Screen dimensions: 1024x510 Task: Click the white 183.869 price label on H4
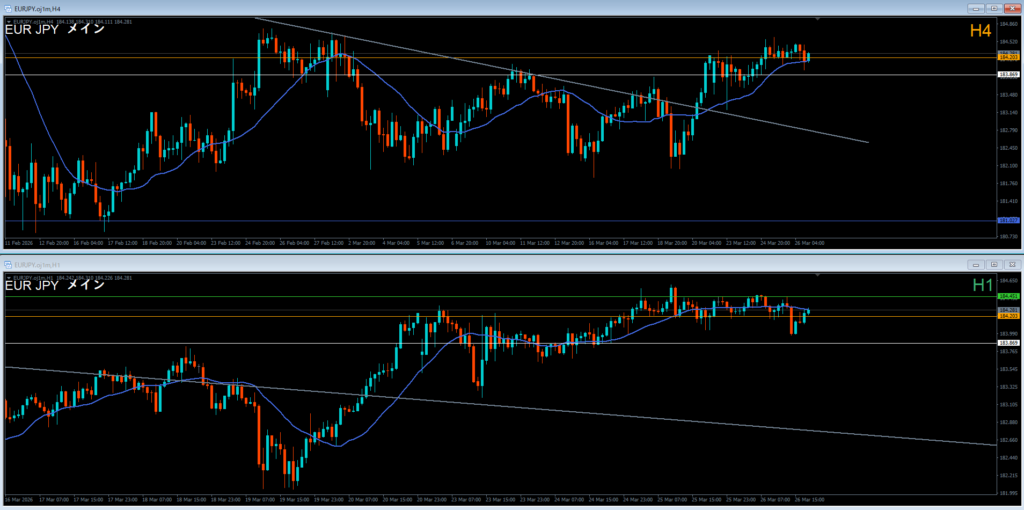[1008, 75]
